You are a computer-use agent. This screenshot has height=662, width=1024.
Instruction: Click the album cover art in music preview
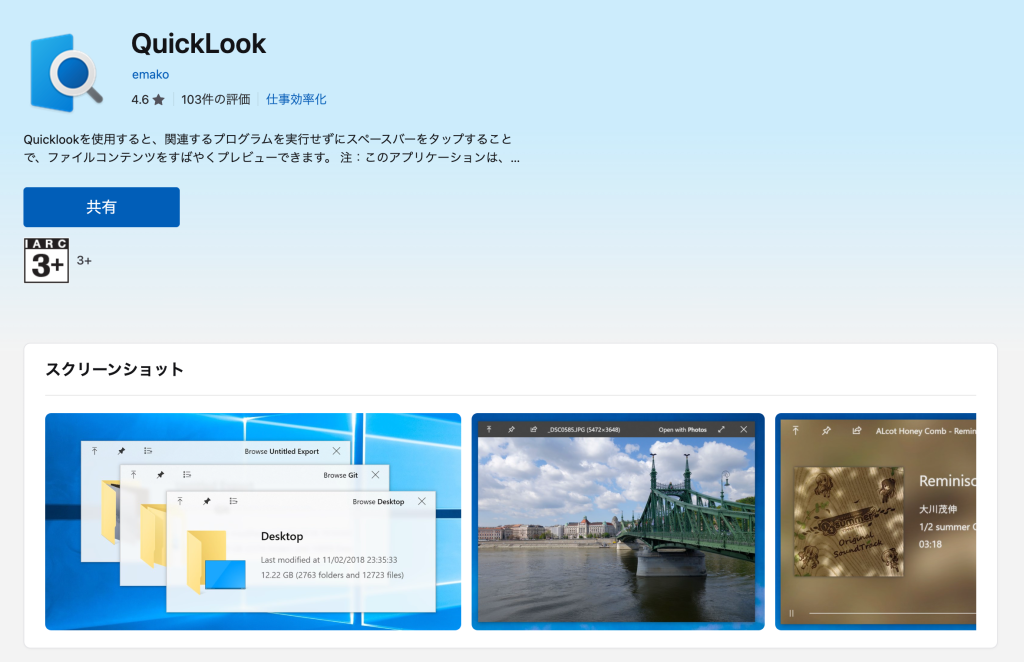tap(848, 521)
